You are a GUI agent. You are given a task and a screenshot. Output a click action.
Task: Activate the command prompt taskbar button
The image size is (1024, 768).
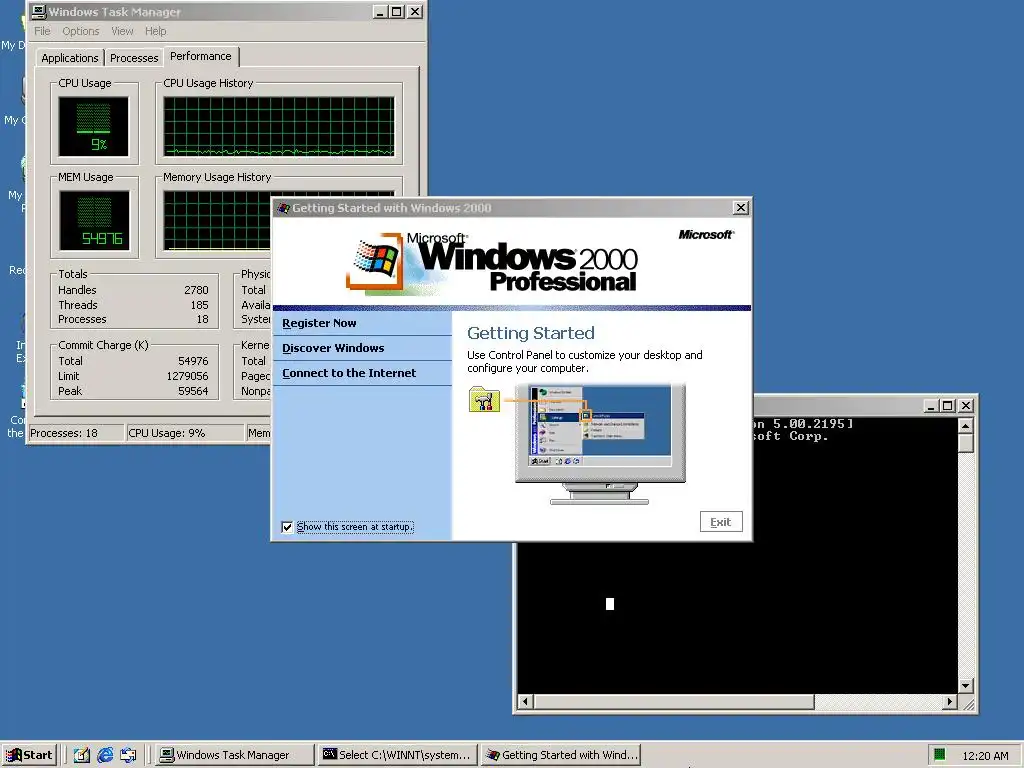398,755
